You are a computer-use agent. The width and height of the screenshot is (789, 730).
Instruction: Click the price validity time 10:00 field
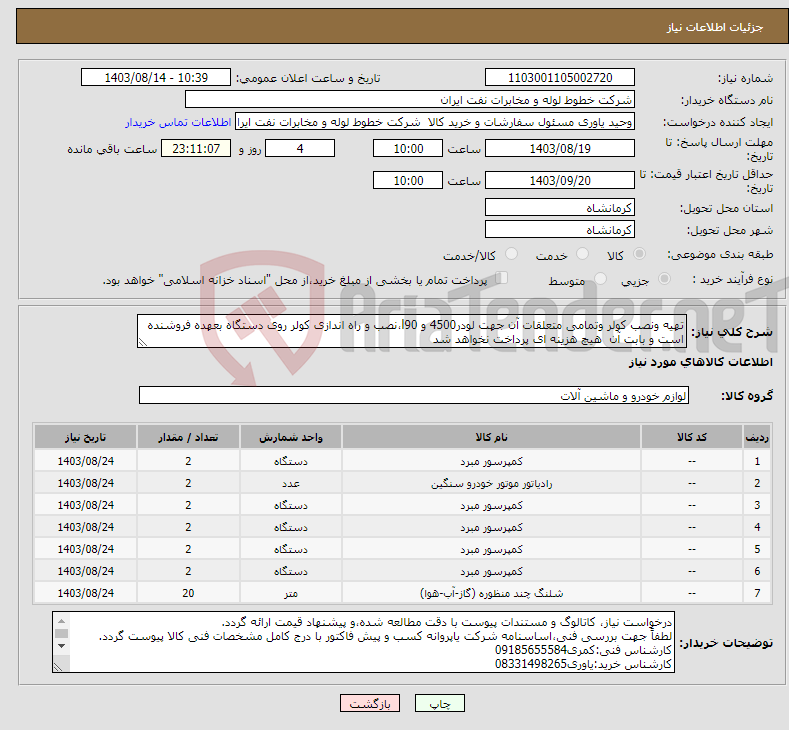[x=408, y=180]
